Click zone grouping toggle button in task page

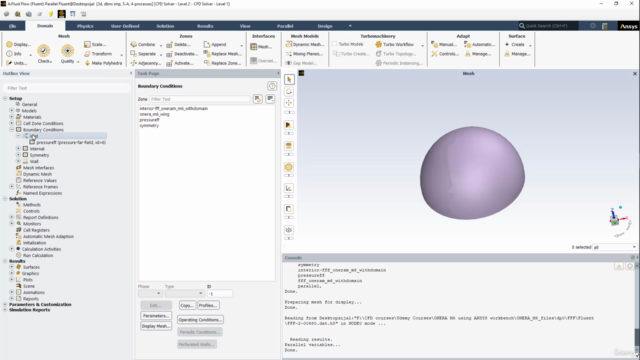270,99
